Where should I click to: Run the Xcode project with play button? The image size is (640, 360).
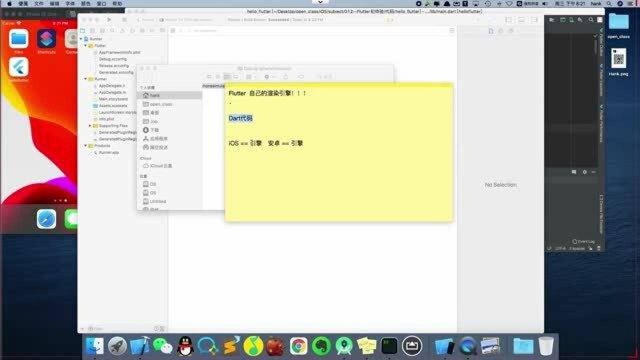pos(109,20)
